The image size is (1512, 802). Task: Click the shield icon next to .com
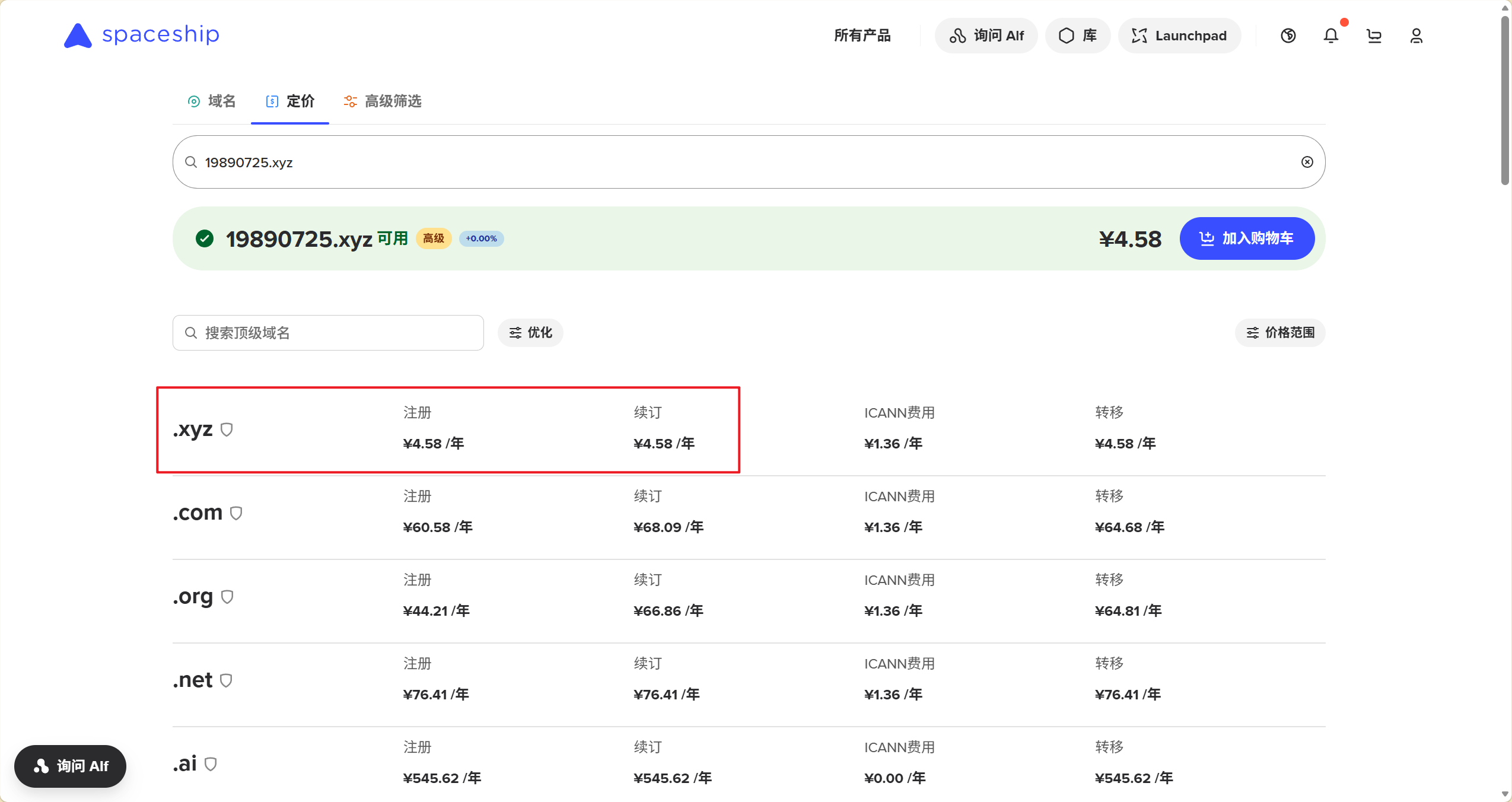click(236, 513)
